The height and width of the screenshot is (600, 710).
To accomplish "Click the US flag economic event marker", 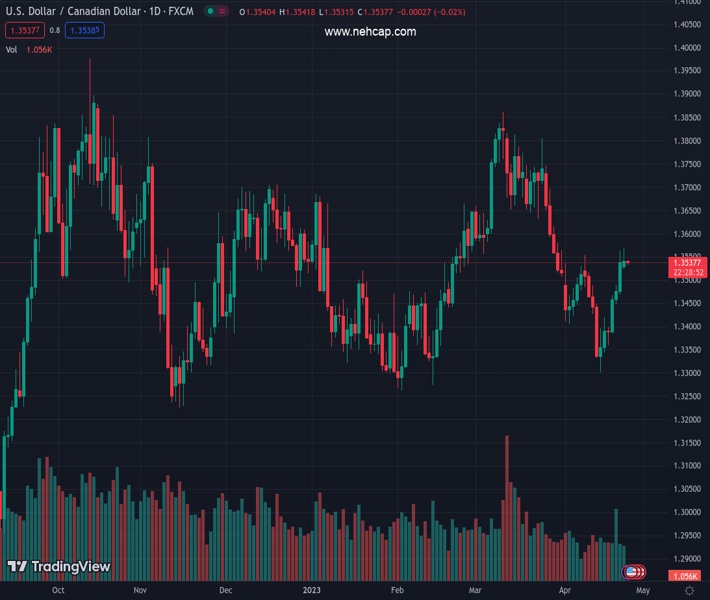I will (631, 572).
